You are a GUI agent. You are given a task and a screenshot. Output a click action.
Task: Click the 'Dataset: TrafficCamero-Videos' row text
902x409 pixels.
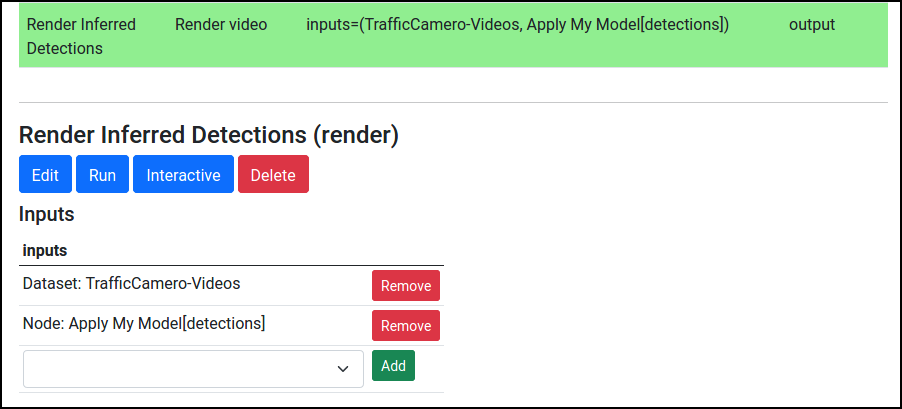(132, 284)
